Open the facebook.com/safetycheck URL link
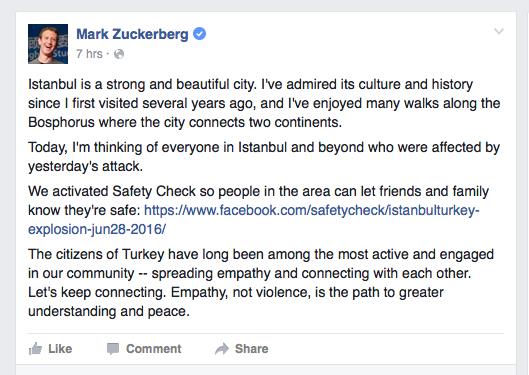 (311, 210)
